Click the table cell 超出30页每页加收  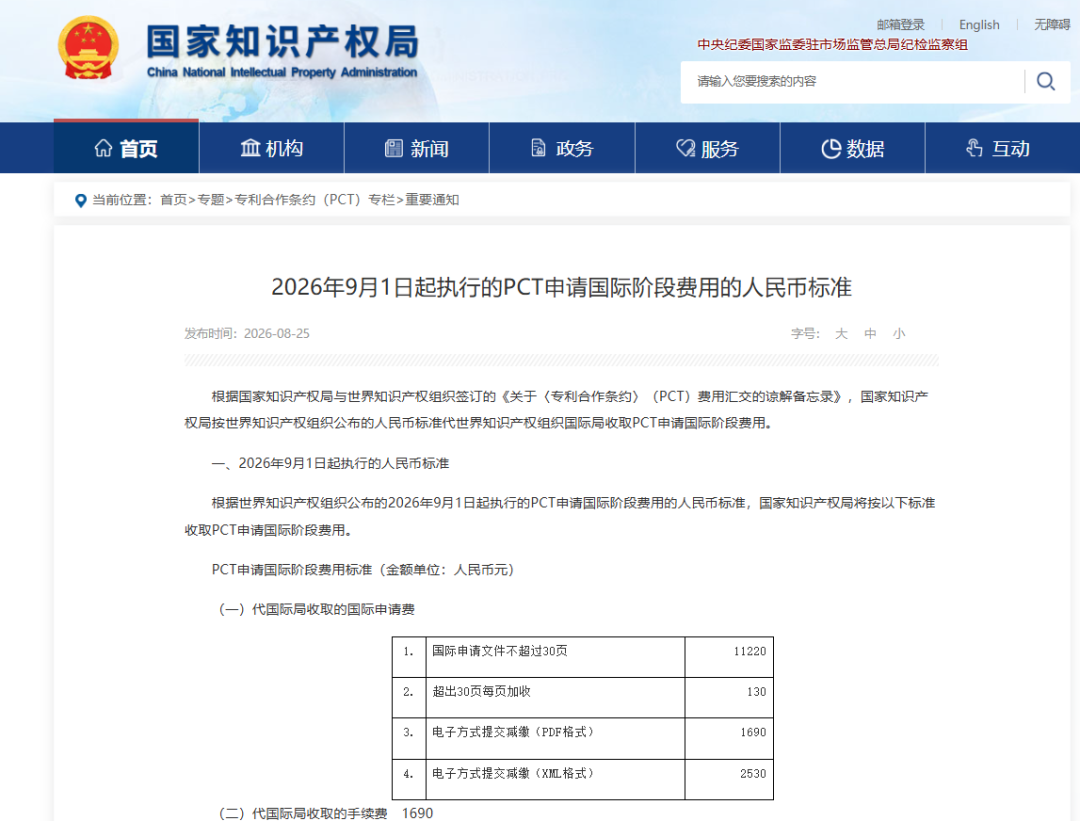point(481,692)
